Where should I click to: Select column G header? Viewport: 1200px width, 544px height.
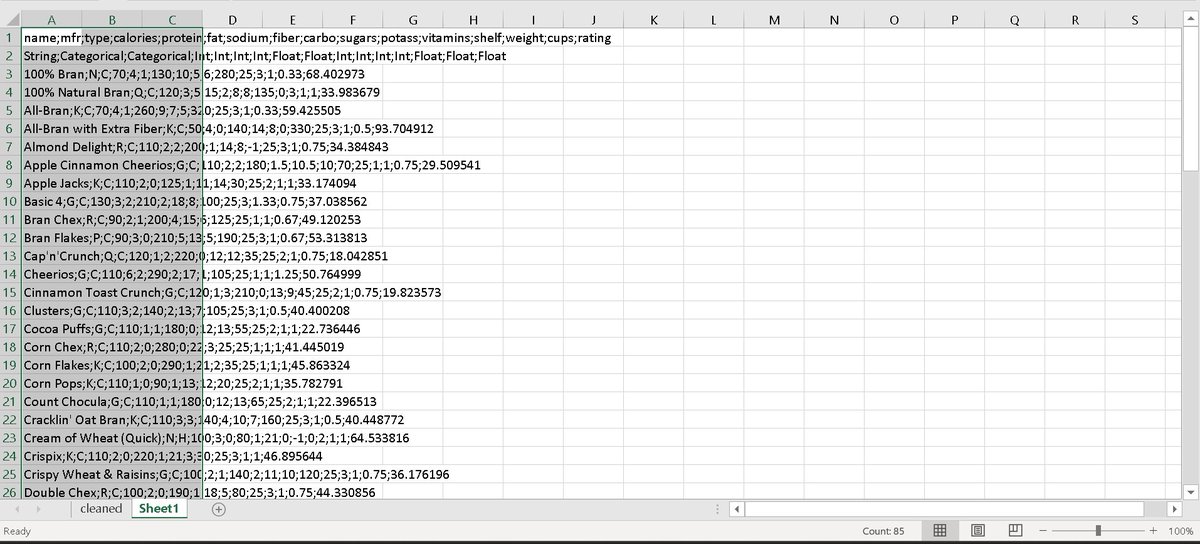[x=413, y=18]
